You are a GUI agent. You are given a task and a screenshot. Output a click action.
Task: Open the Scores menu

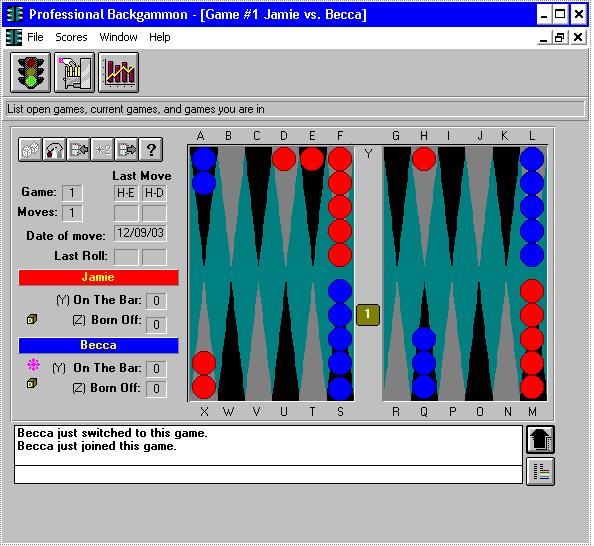pos(71,37)
